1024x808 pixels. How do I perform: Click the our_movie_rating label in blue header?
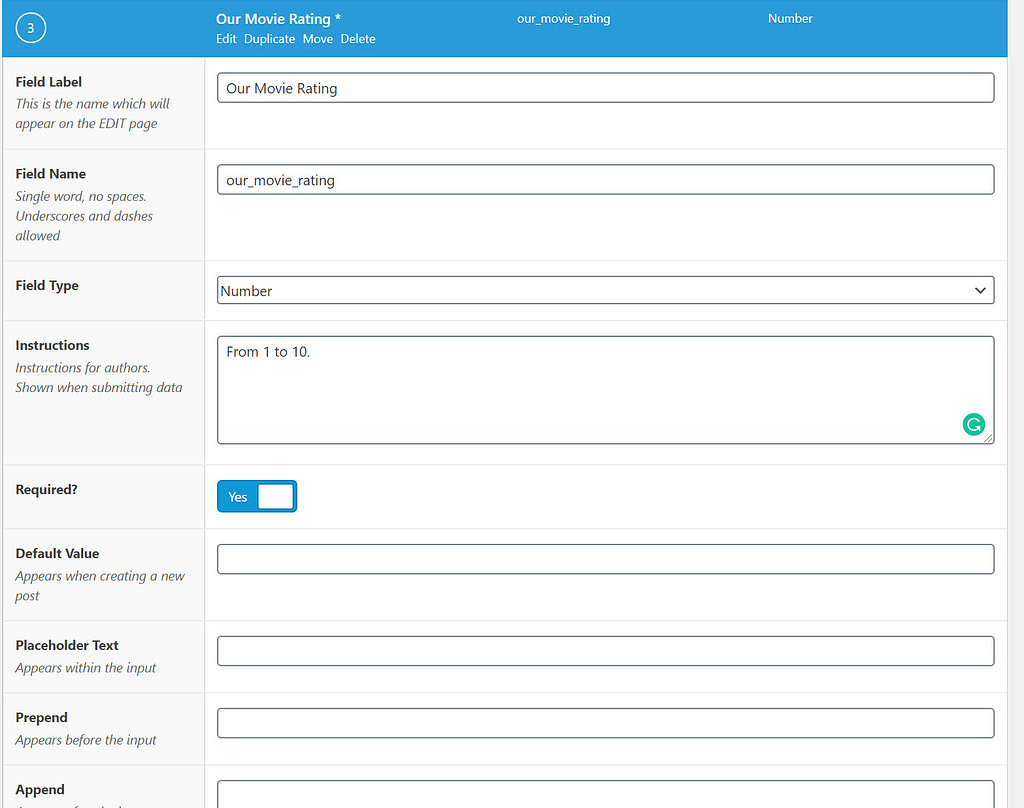[x=563, y=18]
